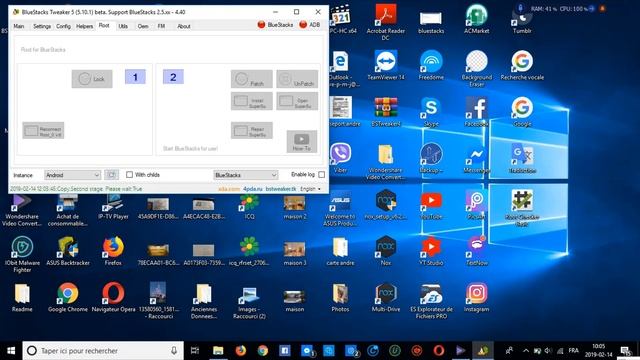
Task: Open the Nox desktop shortcut
Action: 386,251
